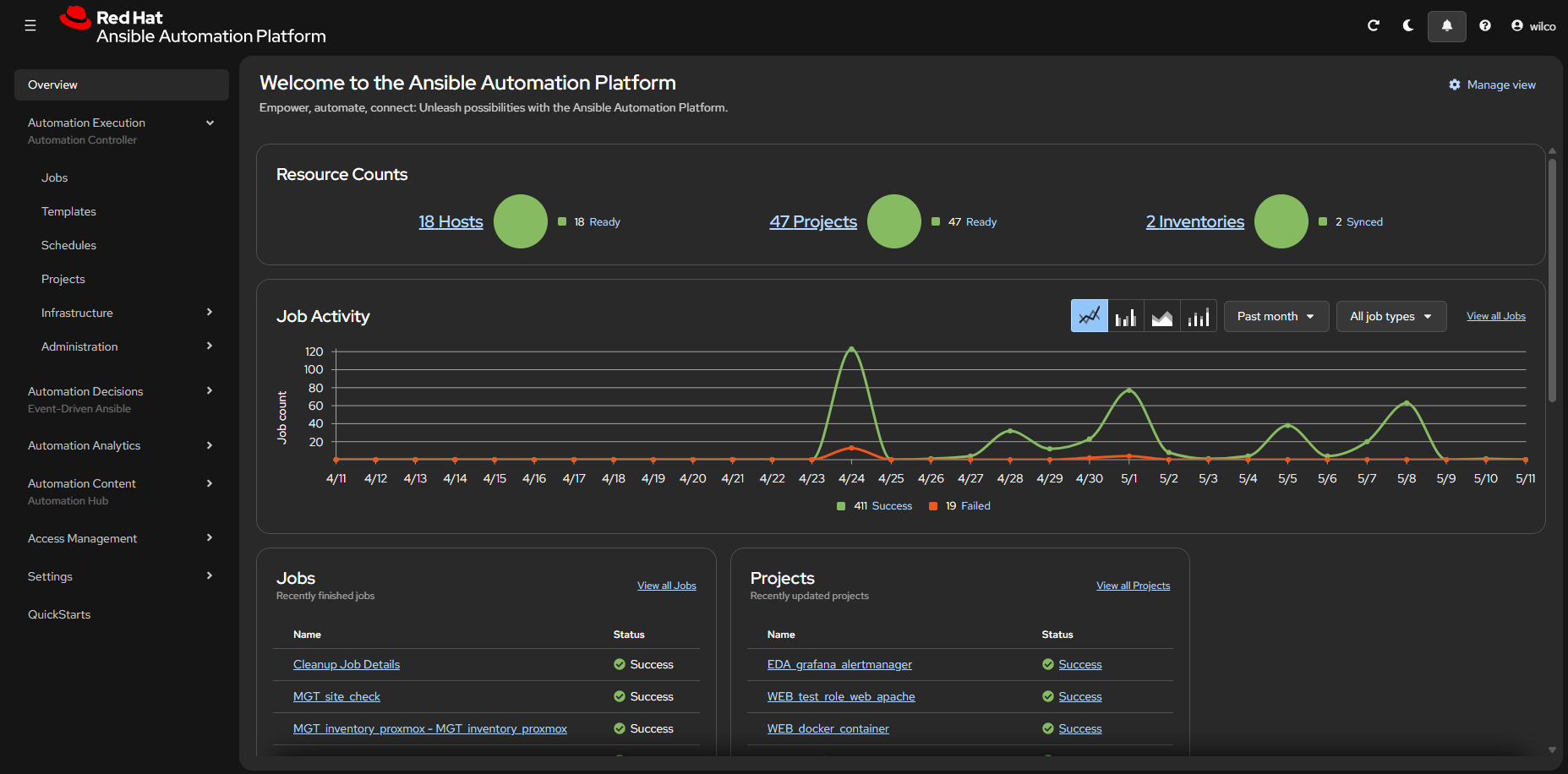Click Success status link for EDA_grafana_alertmanager
The width and height of the screenshot is (1568, 774).
click(x=1080, y=664)
